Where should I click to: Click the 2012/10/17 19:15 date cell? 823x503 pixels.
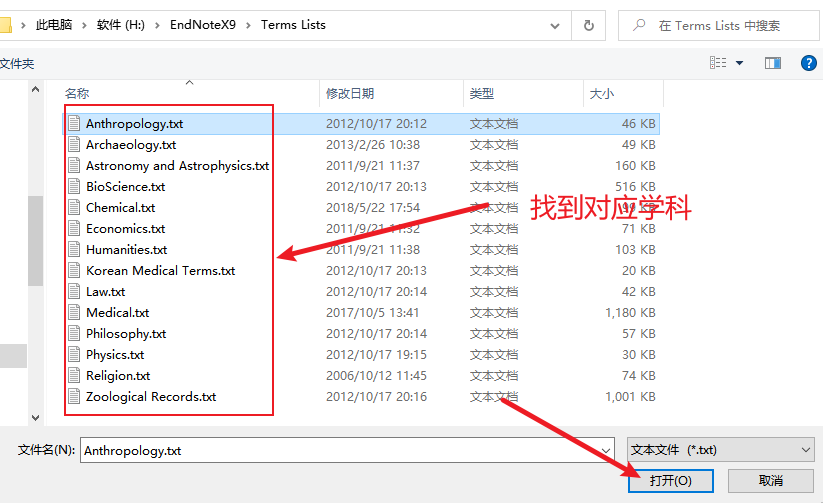click(x=376, y=354)
